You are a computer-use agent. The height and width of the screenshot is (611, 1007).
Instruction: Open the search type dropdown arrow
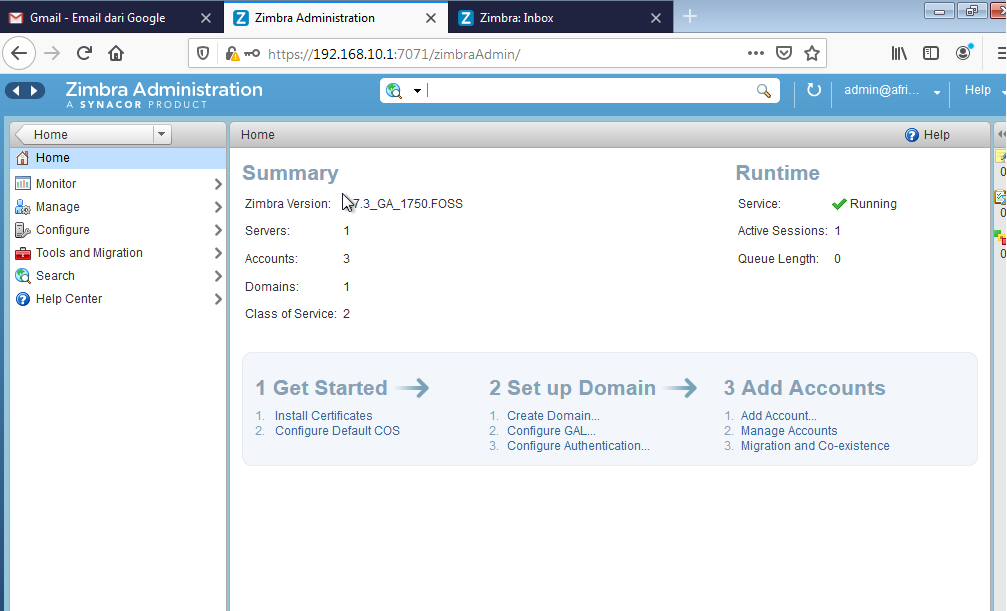tap(417, 91)
